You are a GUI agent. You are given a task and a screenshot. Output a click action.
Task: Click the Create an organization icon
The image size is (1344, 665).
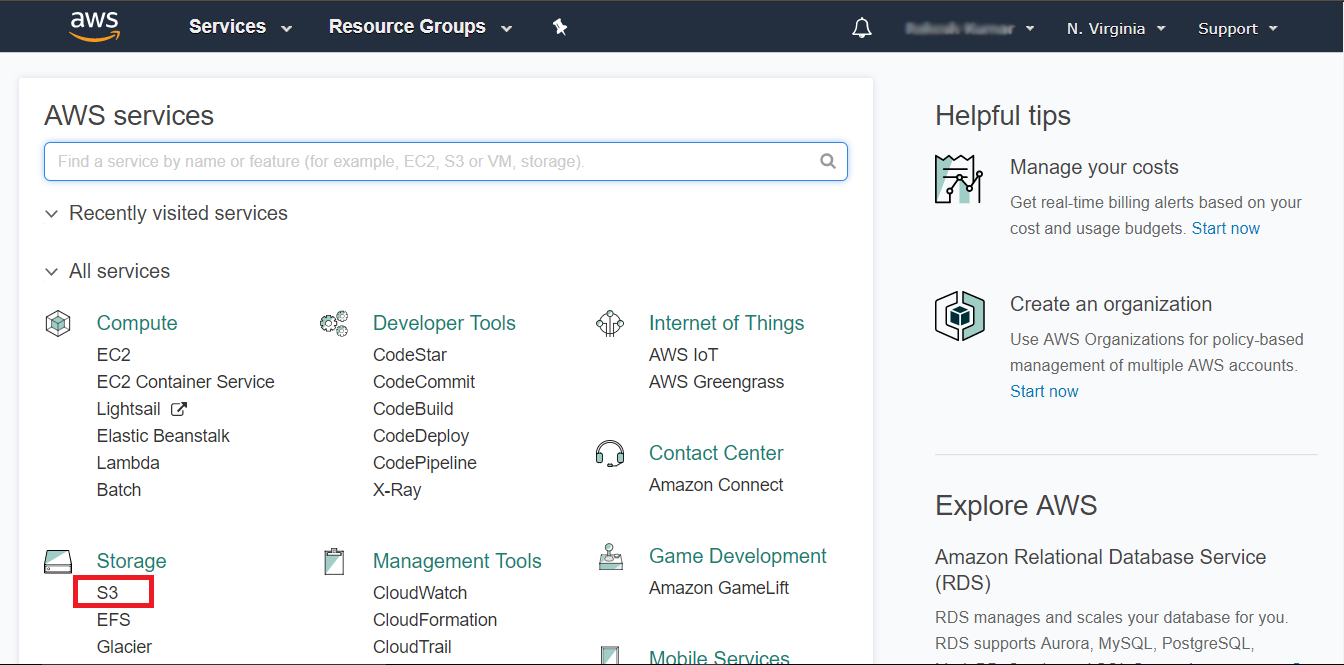(x=960, y=316)
